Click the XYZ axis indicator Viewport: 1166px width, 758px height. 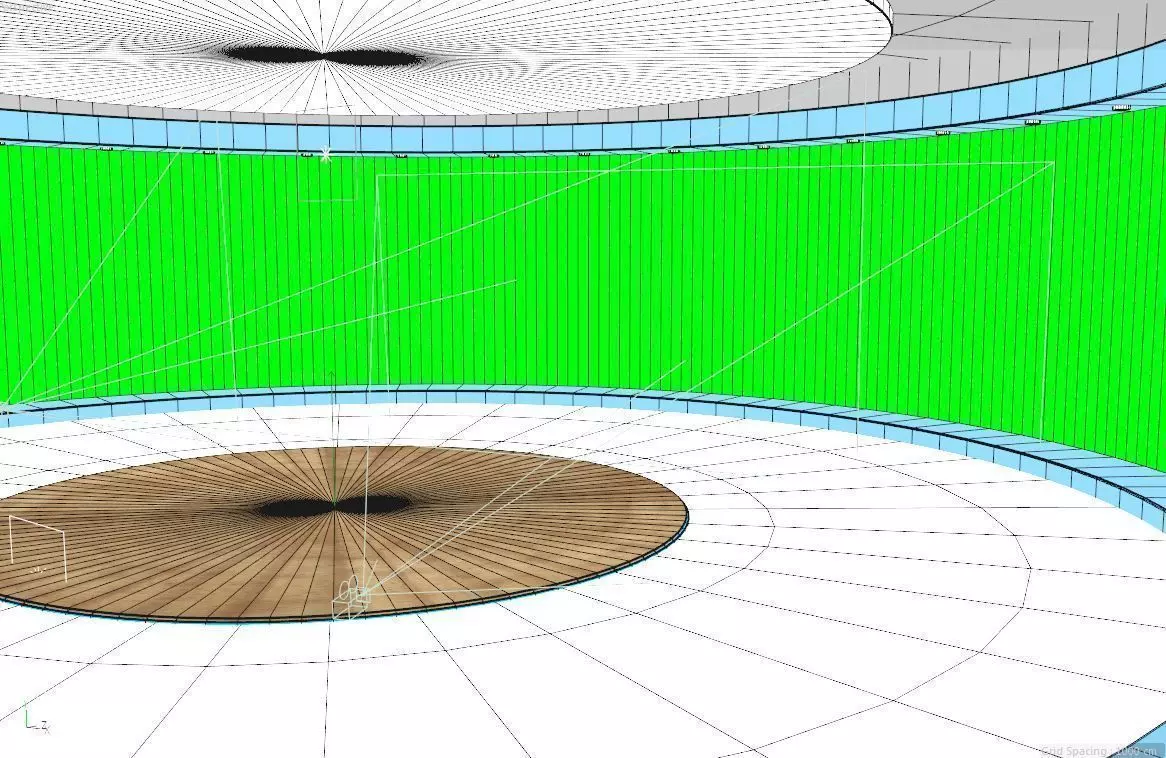point(36,720)
